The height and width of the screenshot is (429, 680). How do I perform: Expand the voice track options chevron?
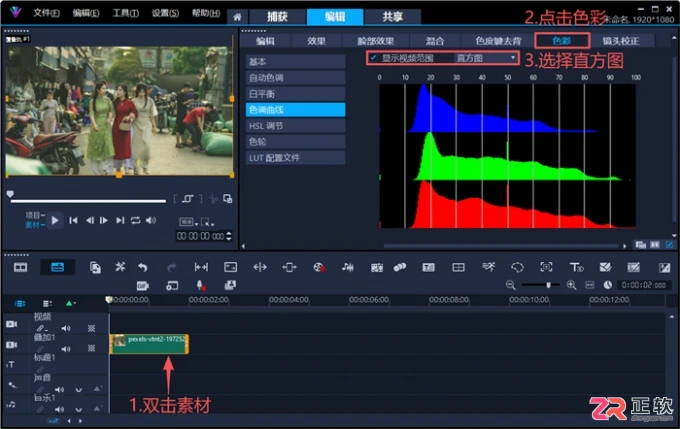(78, 390)
